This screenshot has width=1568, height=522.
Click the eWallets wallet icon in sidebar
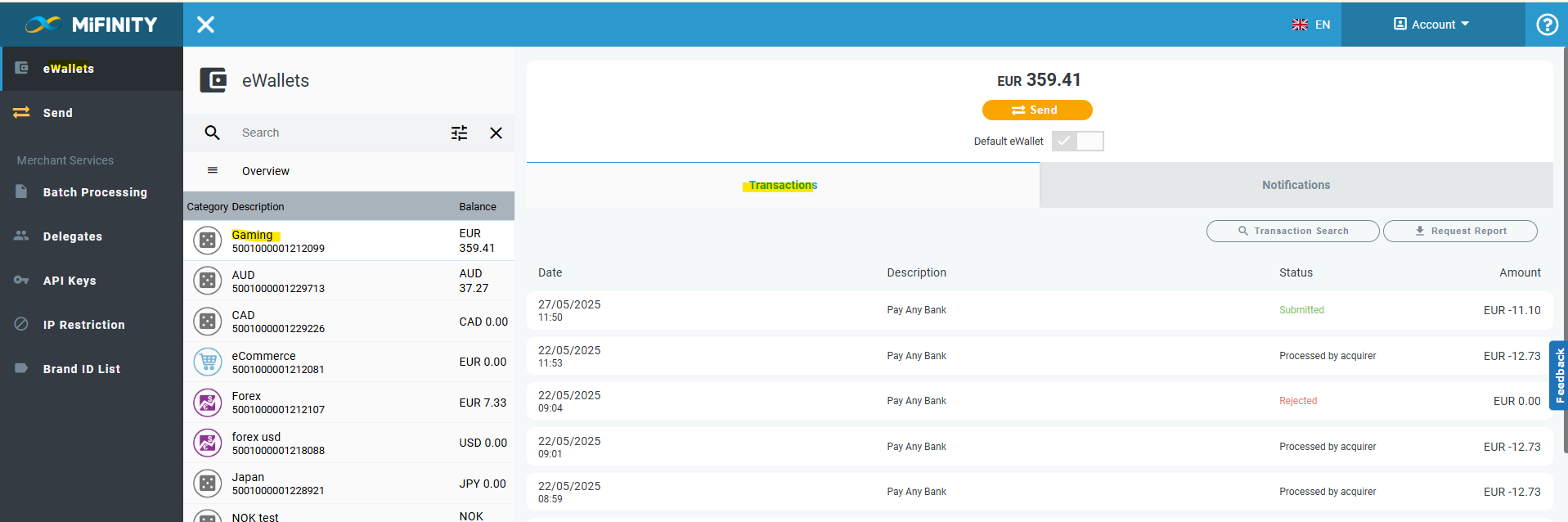tap(22, 68)
